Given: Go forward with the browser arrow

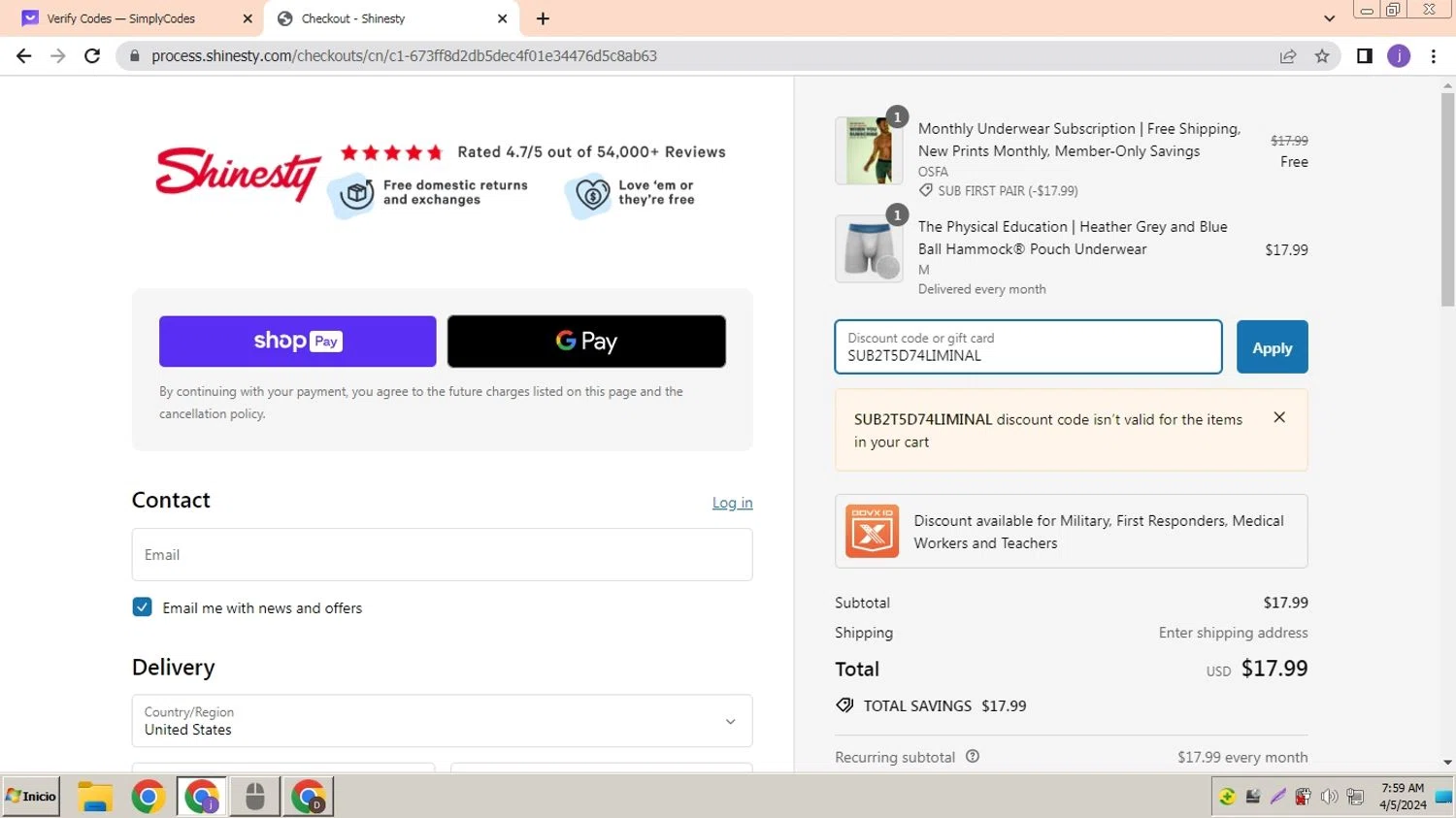Looking at the screenshot, I should pos(58,56).
